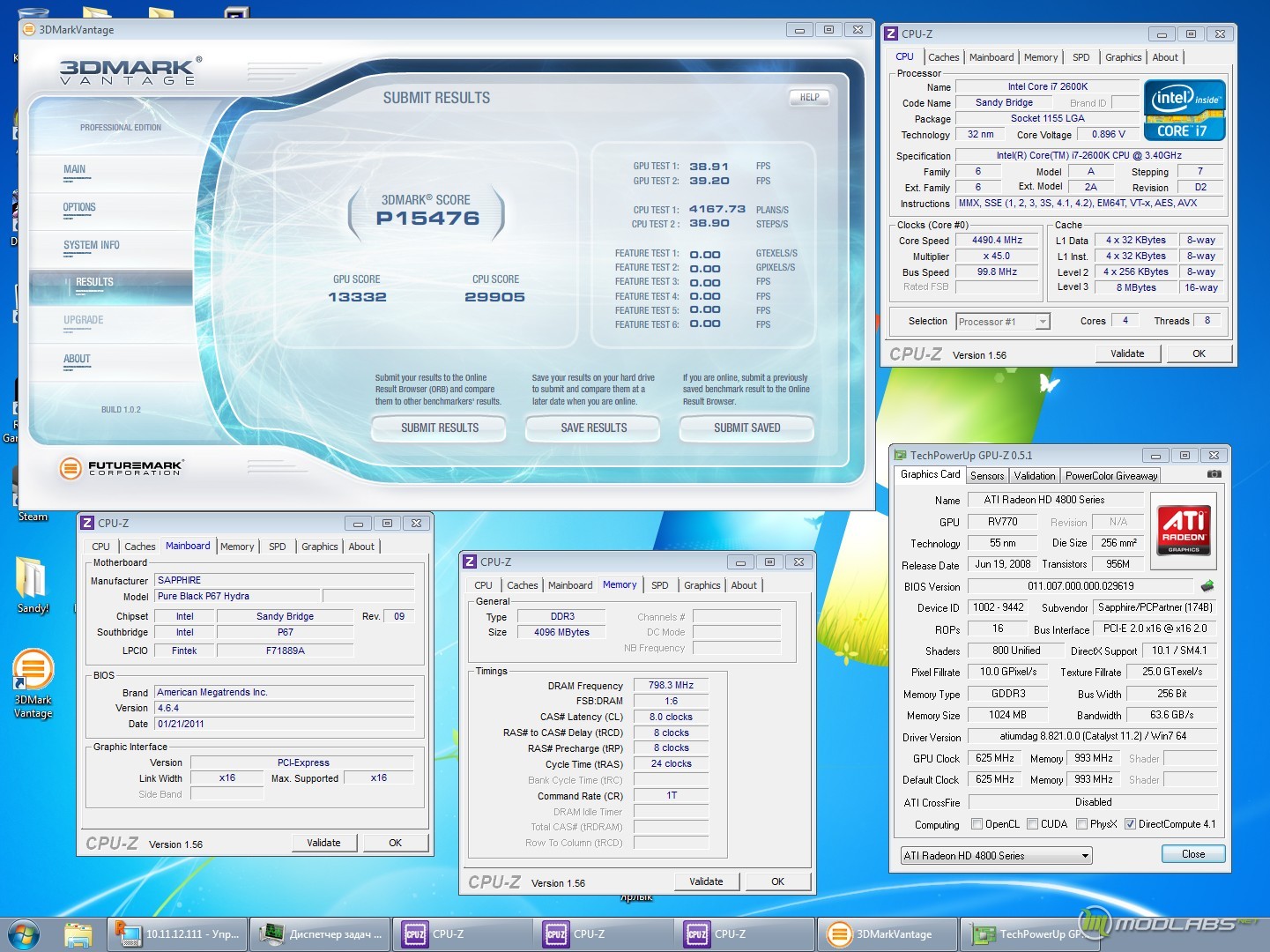This screenshot has height=952, width=1270.
Task: Click the Futuremark Corporation logo
Action: 121,467
